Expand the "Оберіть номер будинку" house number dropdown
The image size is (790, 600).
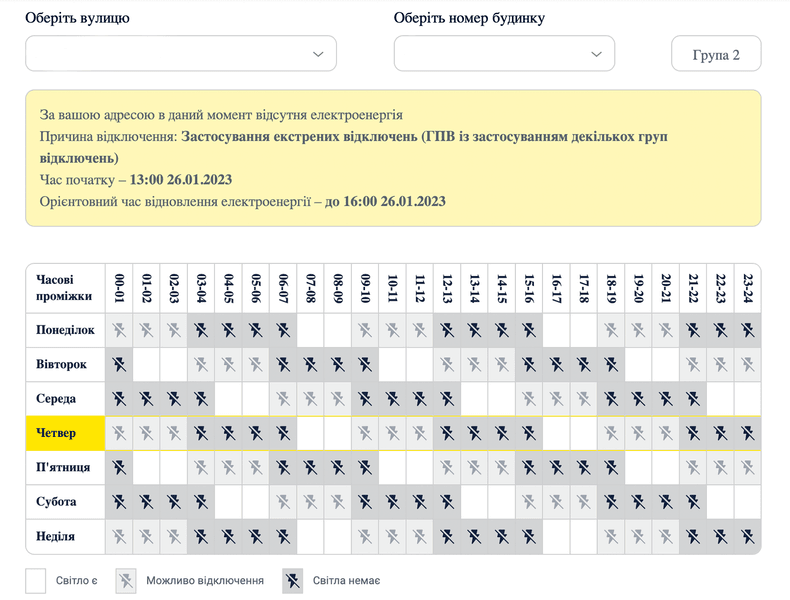(504, 54)
